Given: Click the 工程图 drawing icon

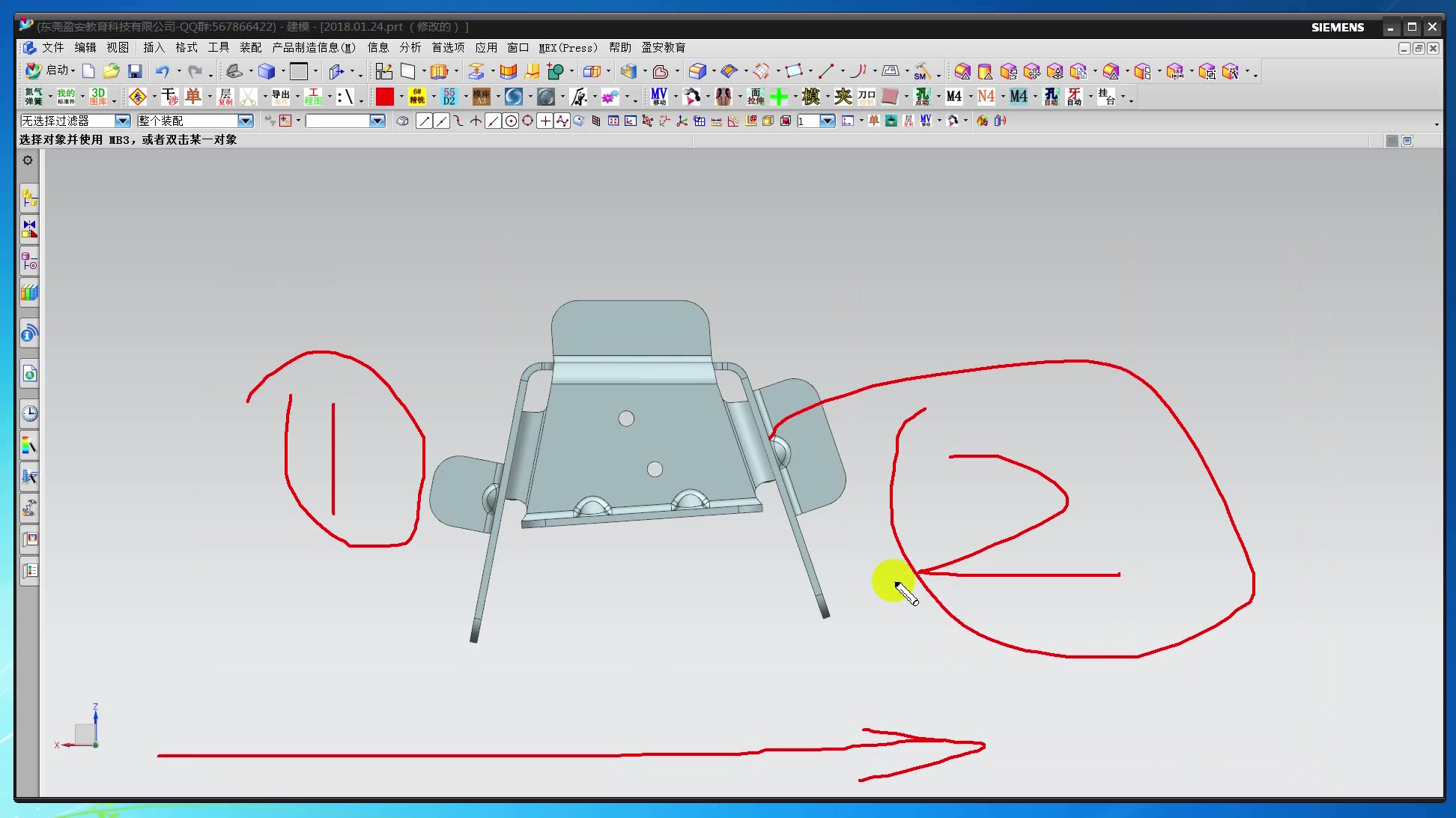Looking at the screenshot, I should click(313, 97).
